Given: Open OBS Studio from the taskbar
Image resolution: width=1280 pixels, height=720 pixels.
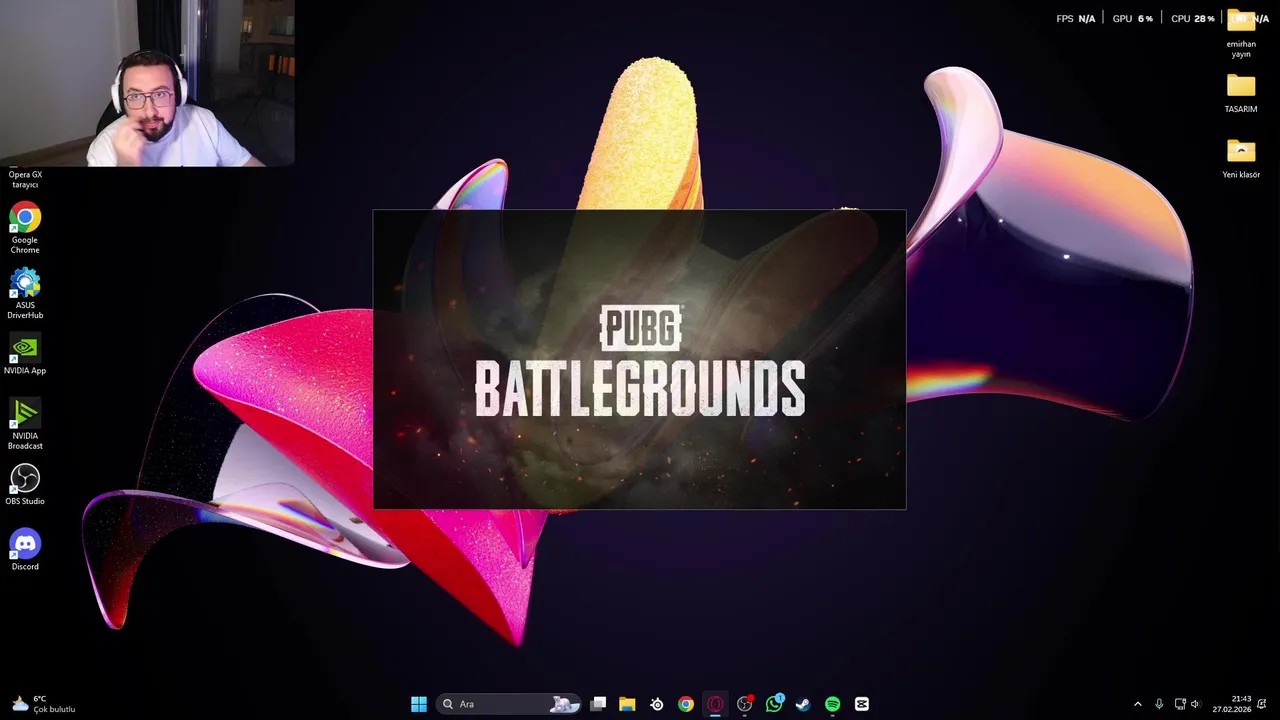Looking at the screenshot, I should (745, 704).
